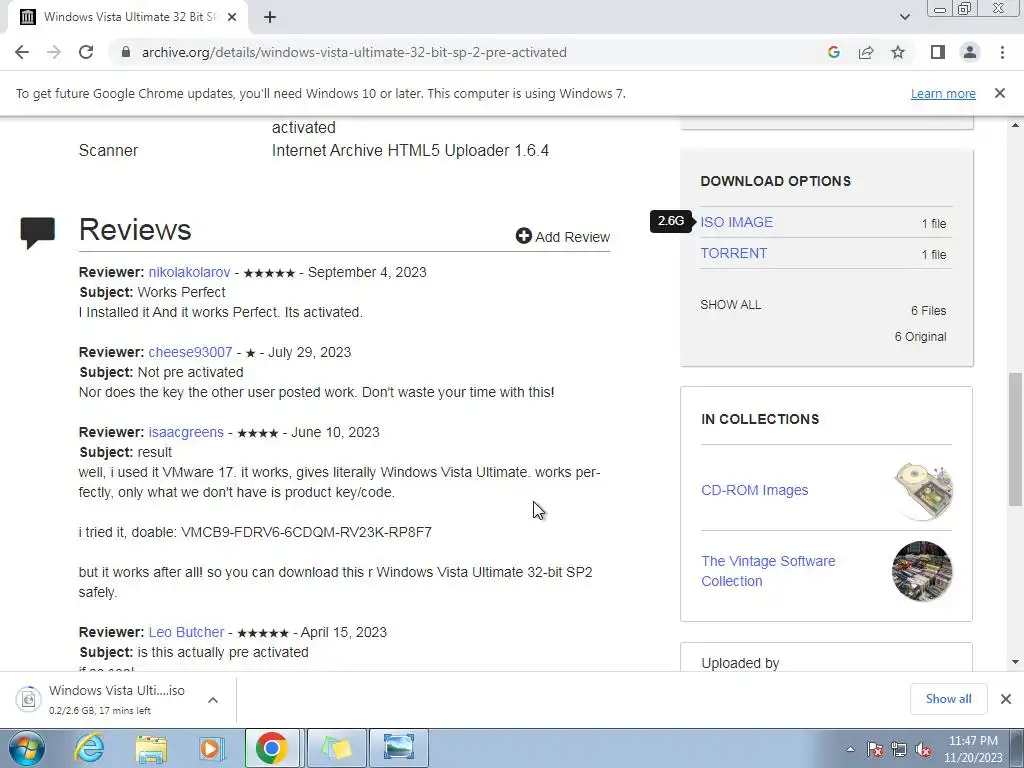Open Windows Explorer from taskbar
The height and width of the screenshot is (768, 1024).
pyautogui.click(x=151, y=748)
